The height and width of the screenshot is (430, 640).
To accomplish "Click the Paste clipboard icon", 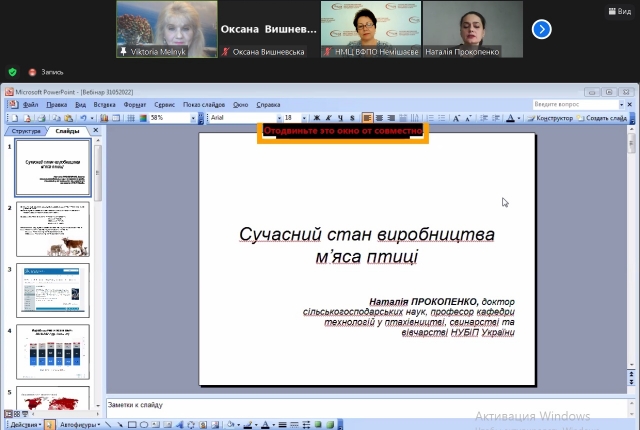I will (x=69, y=118).
